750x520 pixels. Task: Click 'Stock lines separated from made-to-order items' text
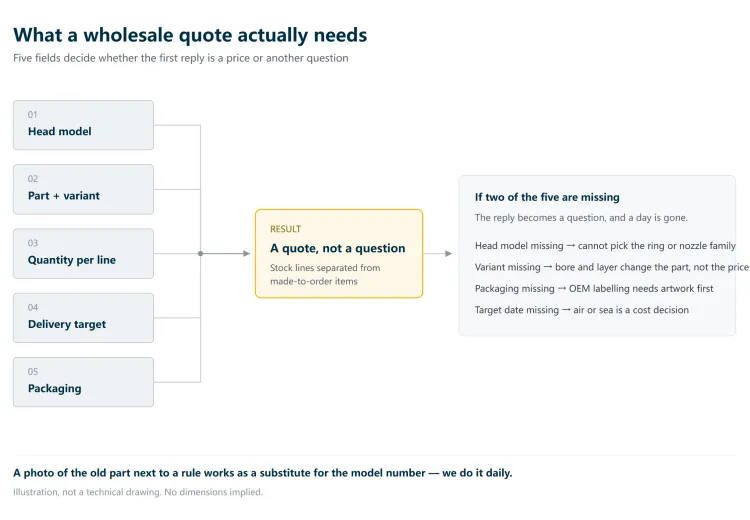pyautogui.click(x=325, y=275)
